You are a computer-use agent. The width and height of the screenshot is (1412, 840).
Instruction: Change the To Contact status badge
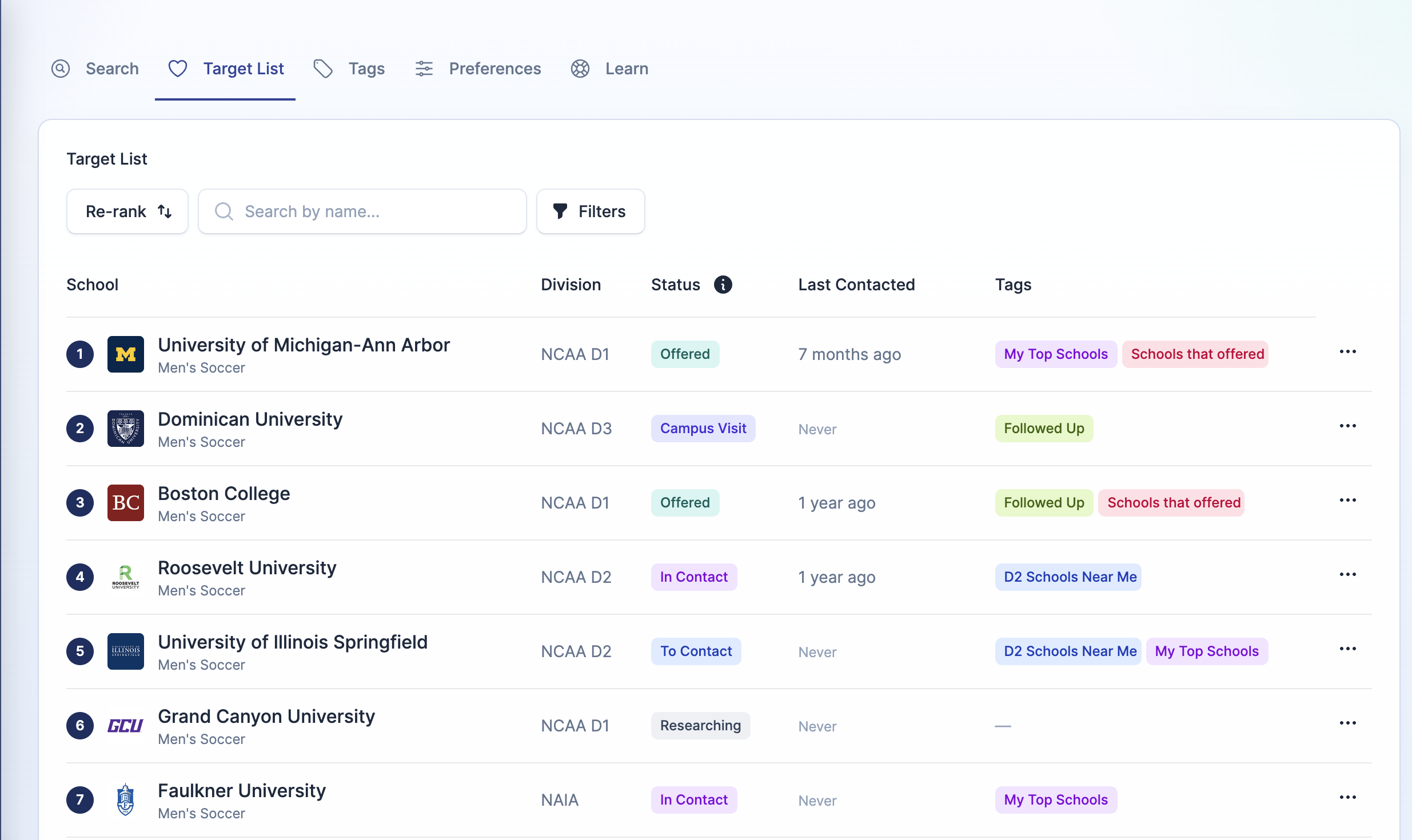(x=696, y=651)
